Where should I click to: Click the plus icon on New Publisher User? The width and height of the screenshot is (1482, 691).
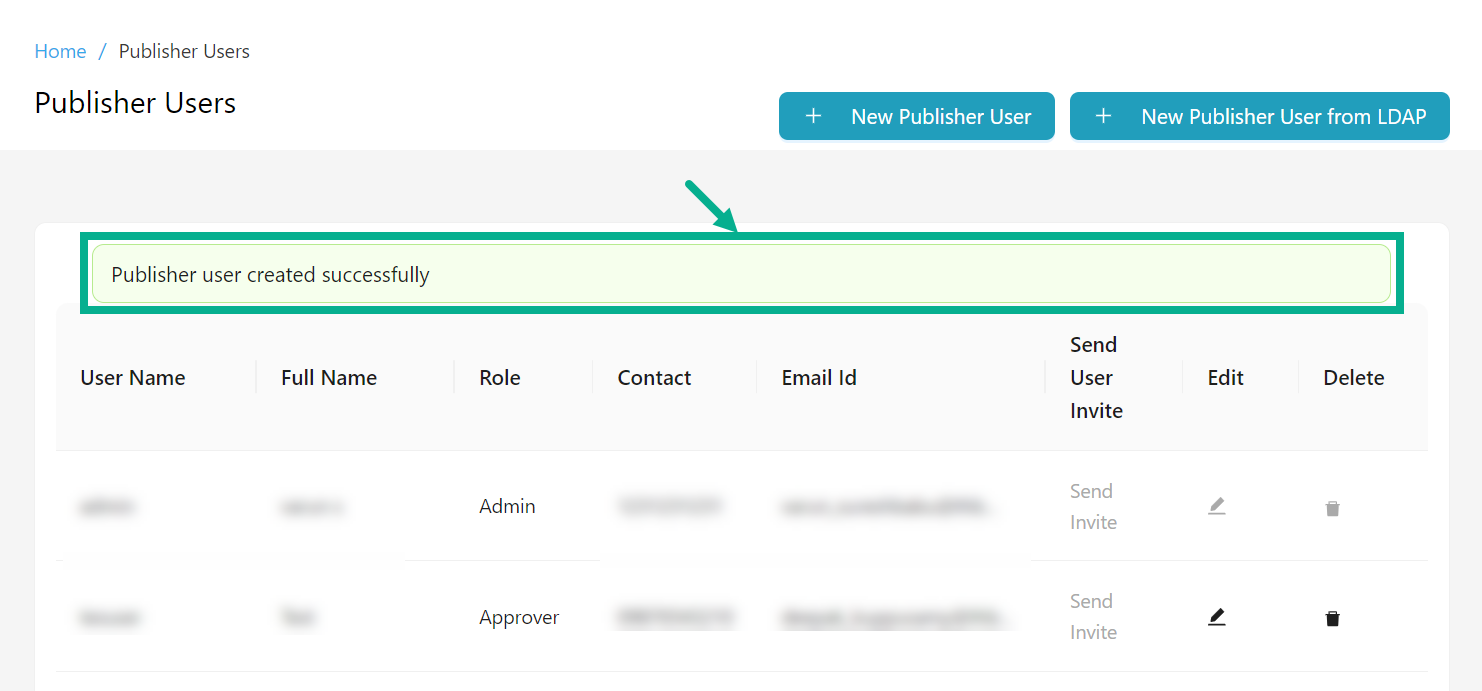tap(814, 116)
